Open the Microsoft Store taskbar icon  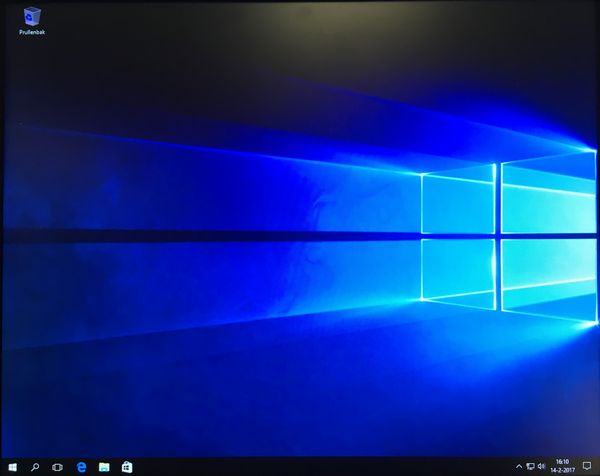click(x=127, y=467)
